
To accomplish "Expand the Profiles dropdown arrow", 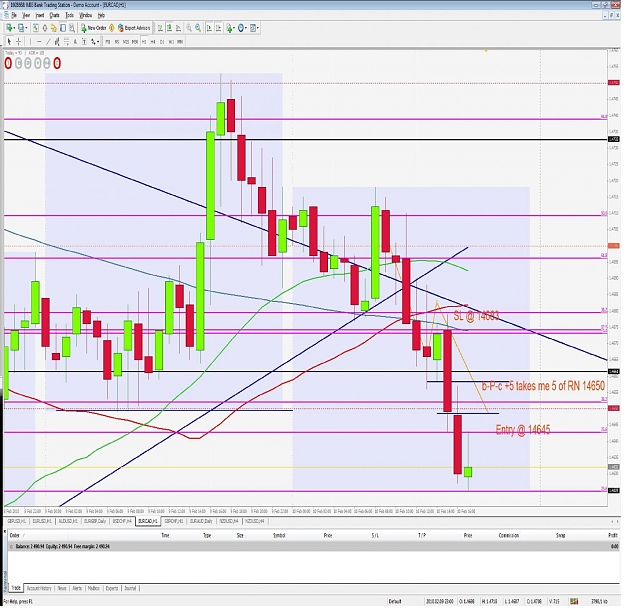I will point(26,28).
